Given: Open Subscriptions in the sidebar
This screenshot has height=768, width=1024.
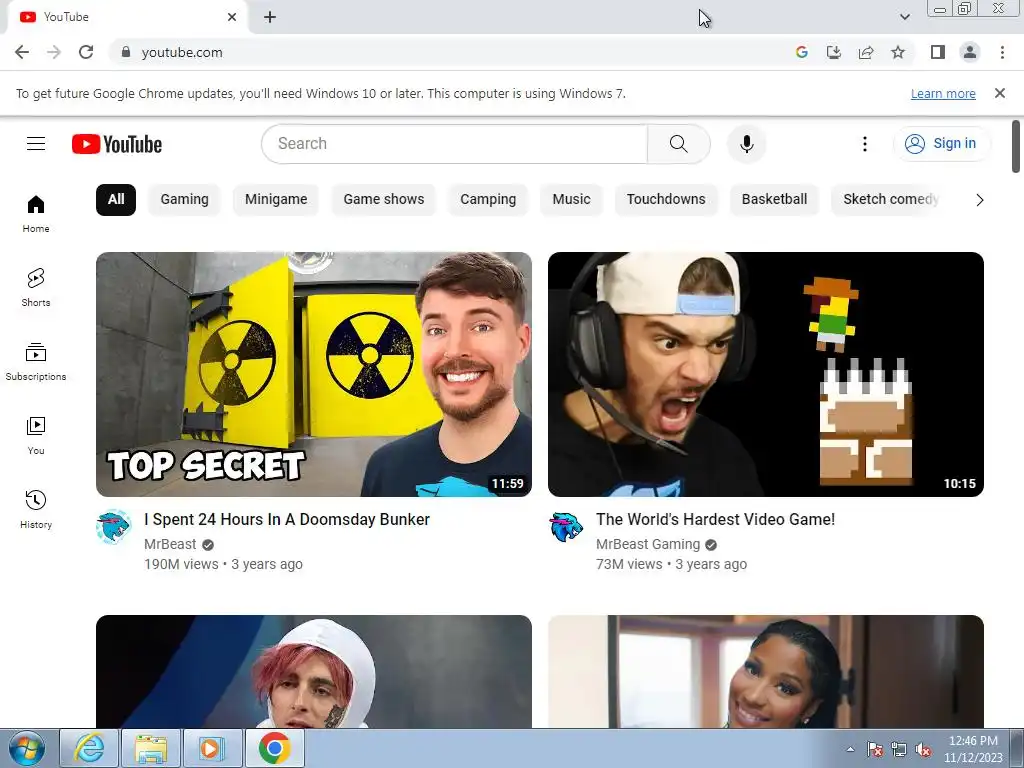Looking at the screenshot, I should 36,362.
